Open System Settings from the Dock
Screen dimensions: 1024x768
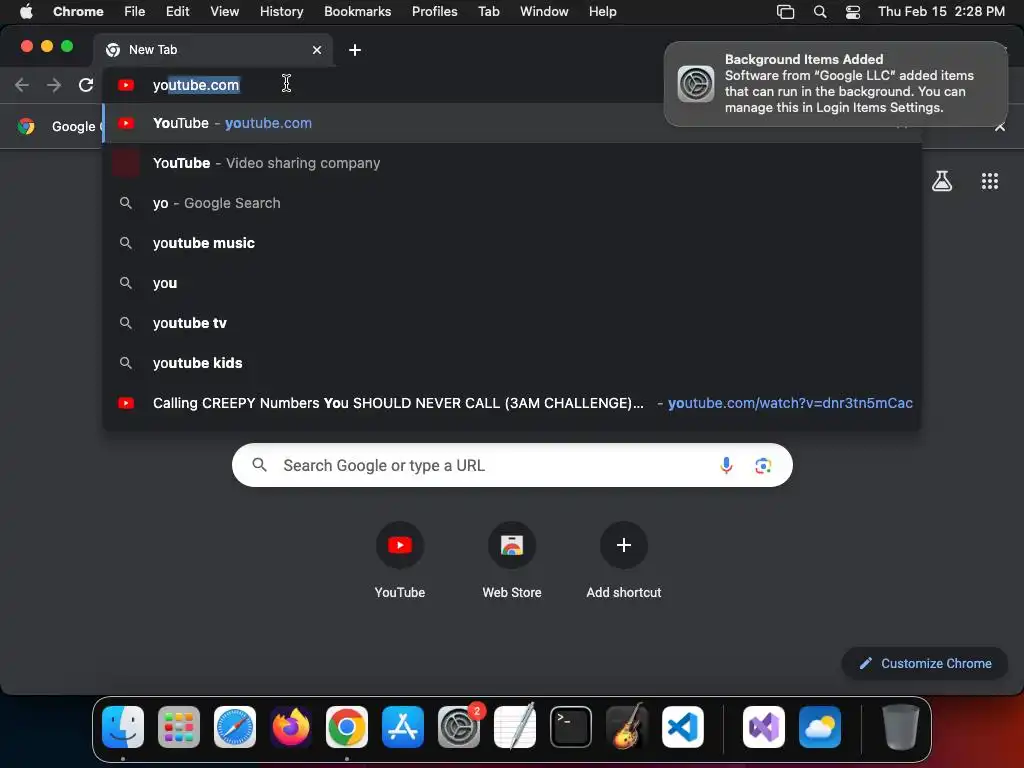(459, 727)
